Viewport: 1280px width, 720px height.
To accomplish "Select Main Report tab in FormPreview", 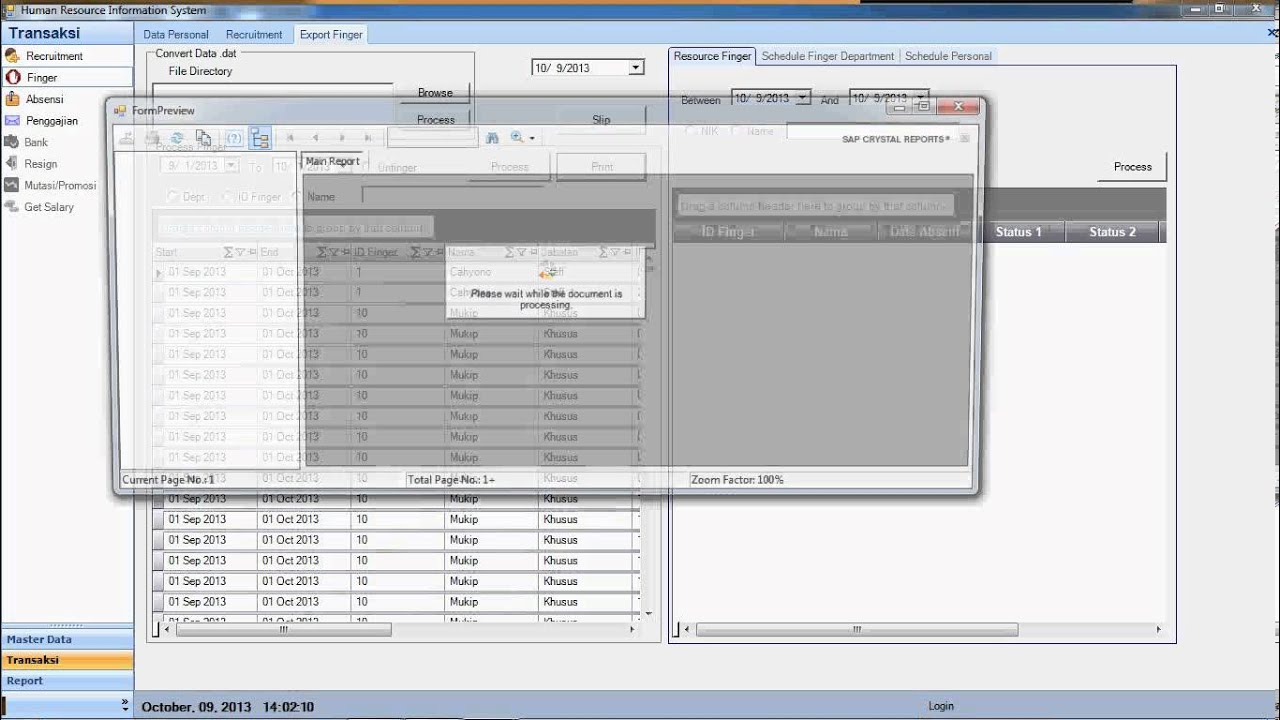I will 332,161.
